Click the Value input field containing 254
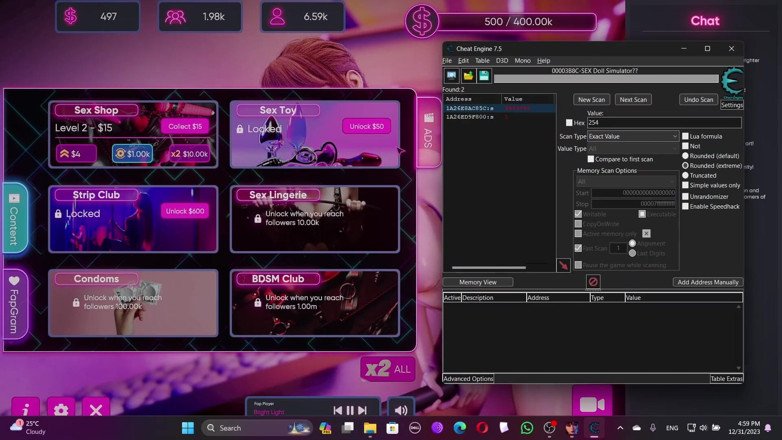The image size is (782, 440). pyautogui.click(x=664, y=122)
